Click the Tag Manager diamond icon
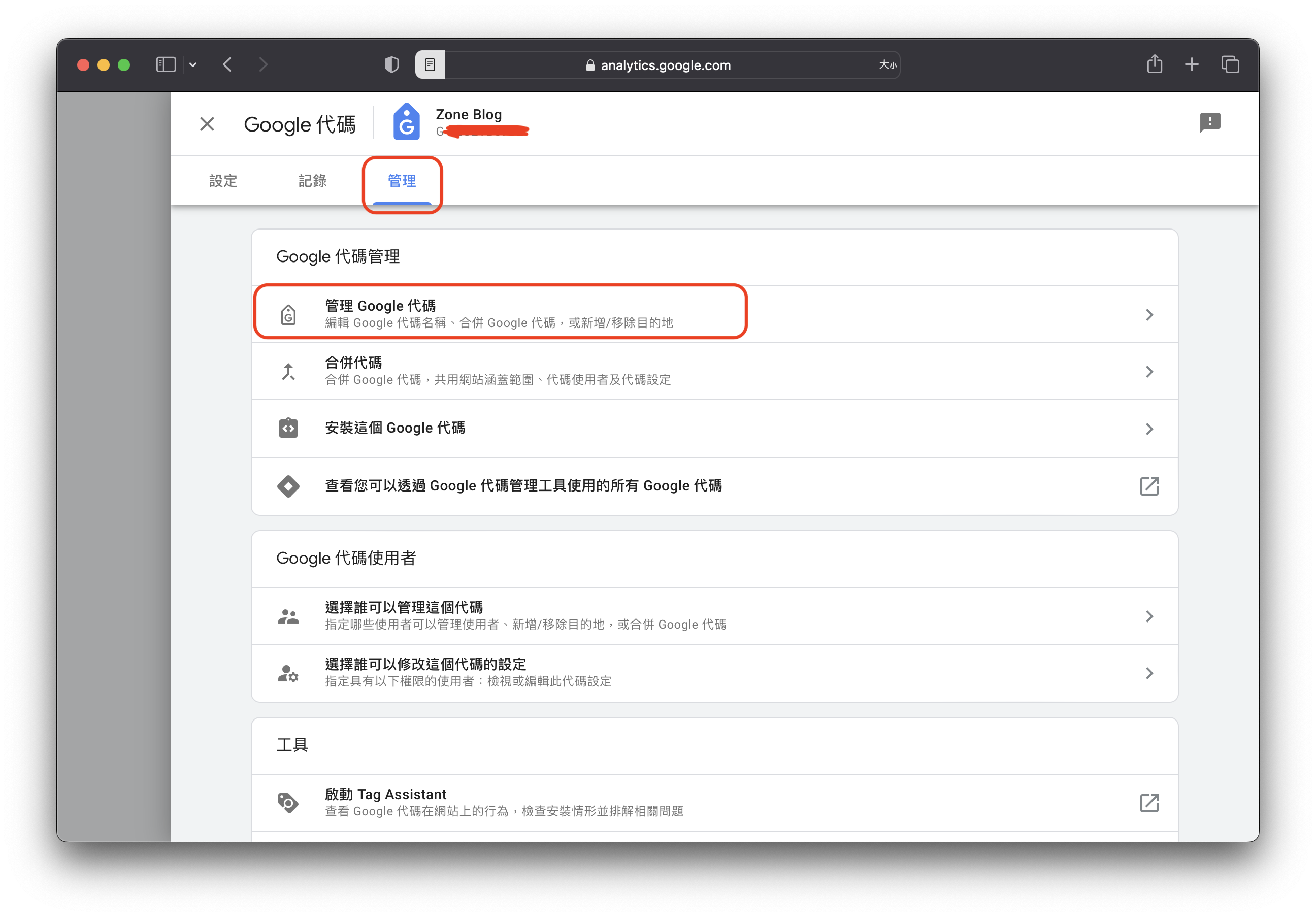The image size is (1316, 917). coord(288,486)
